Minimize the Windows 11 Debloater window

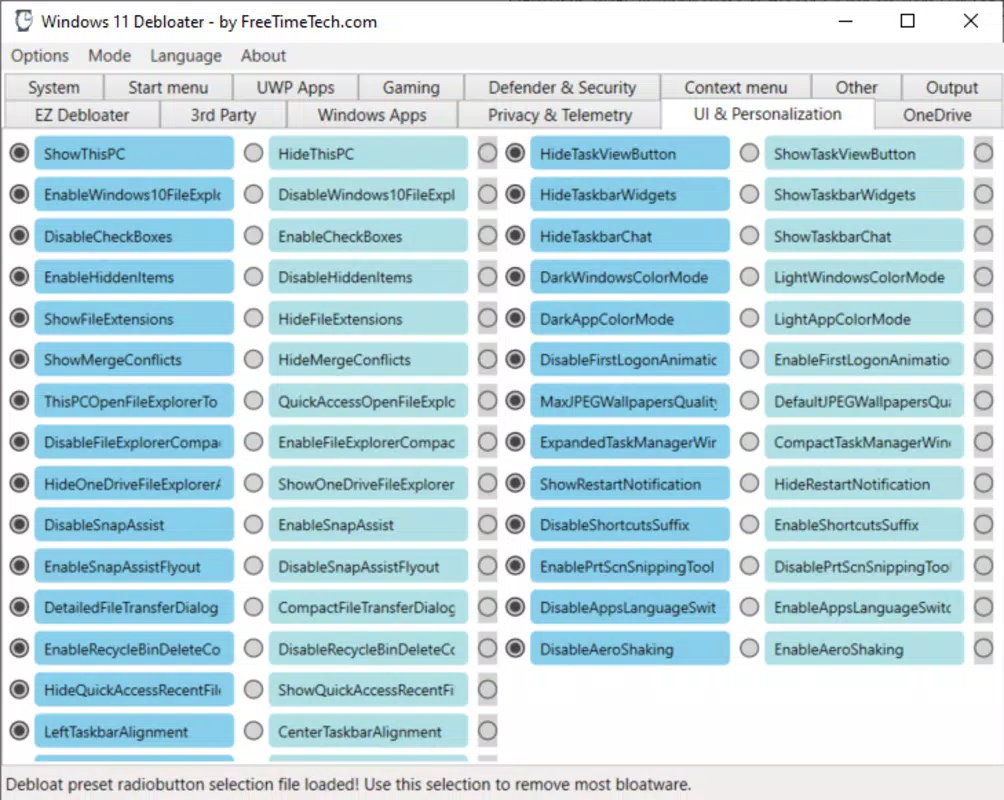point(845,21)
